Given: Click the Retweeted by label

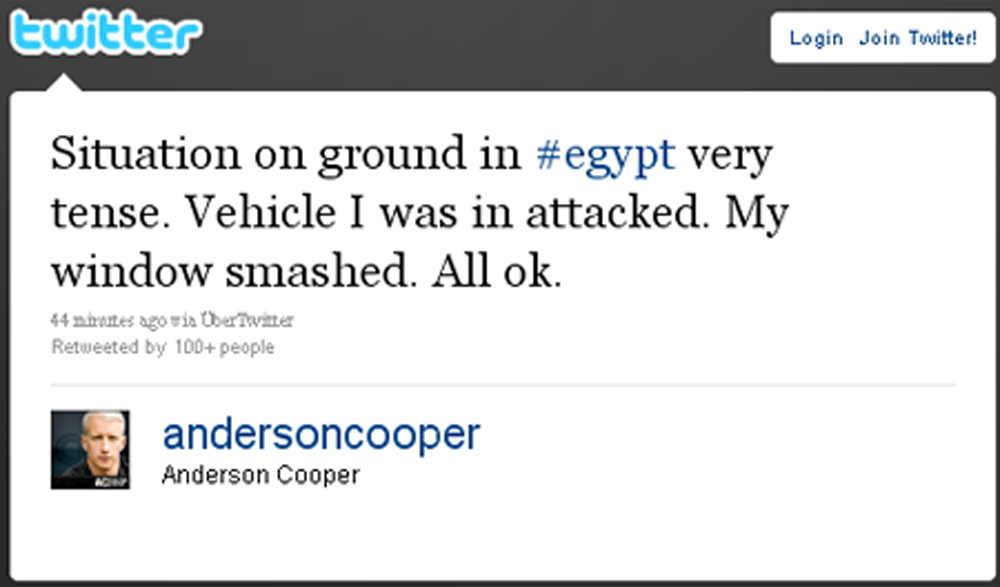Looking at the screenshot, I should (106, 347).
